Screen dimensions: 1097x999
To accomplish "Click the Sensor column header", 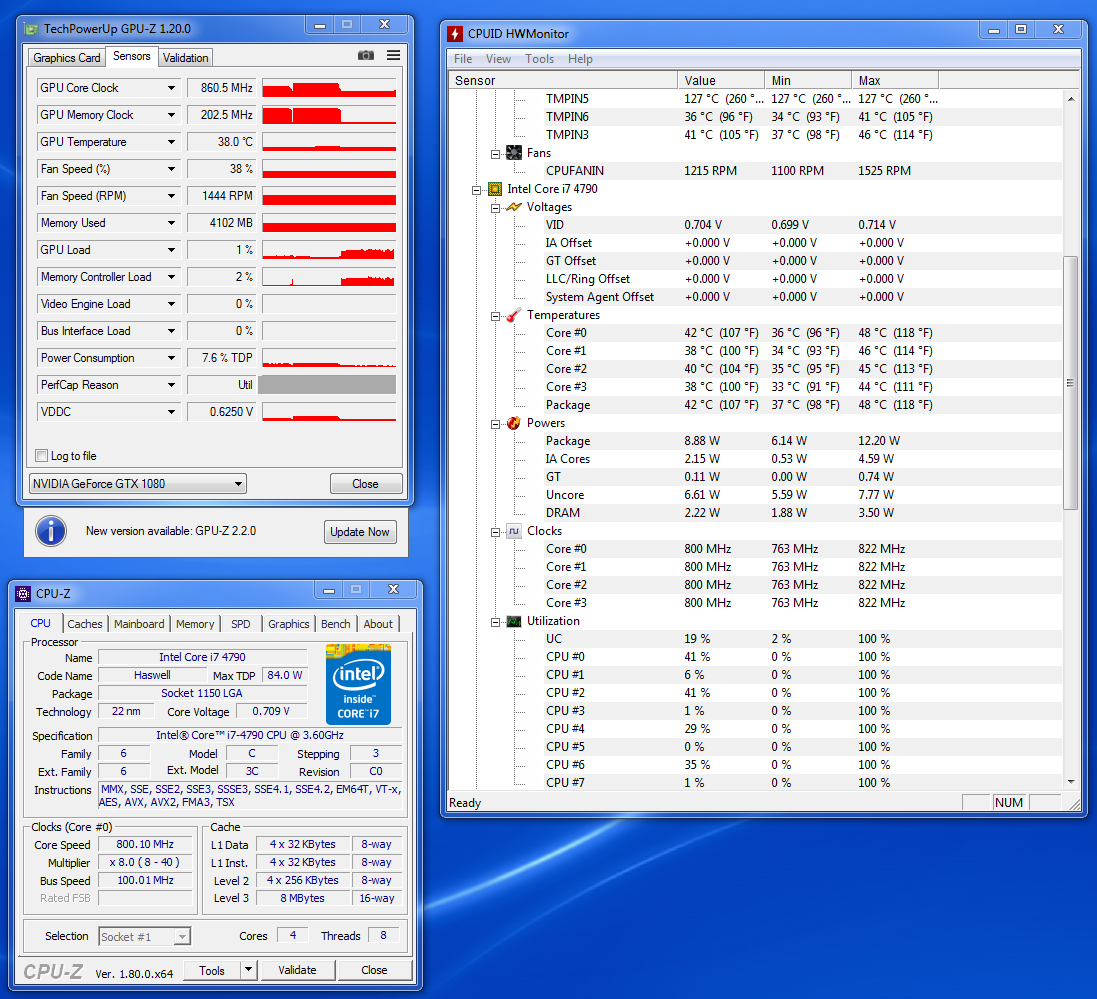I will (562, 80).
